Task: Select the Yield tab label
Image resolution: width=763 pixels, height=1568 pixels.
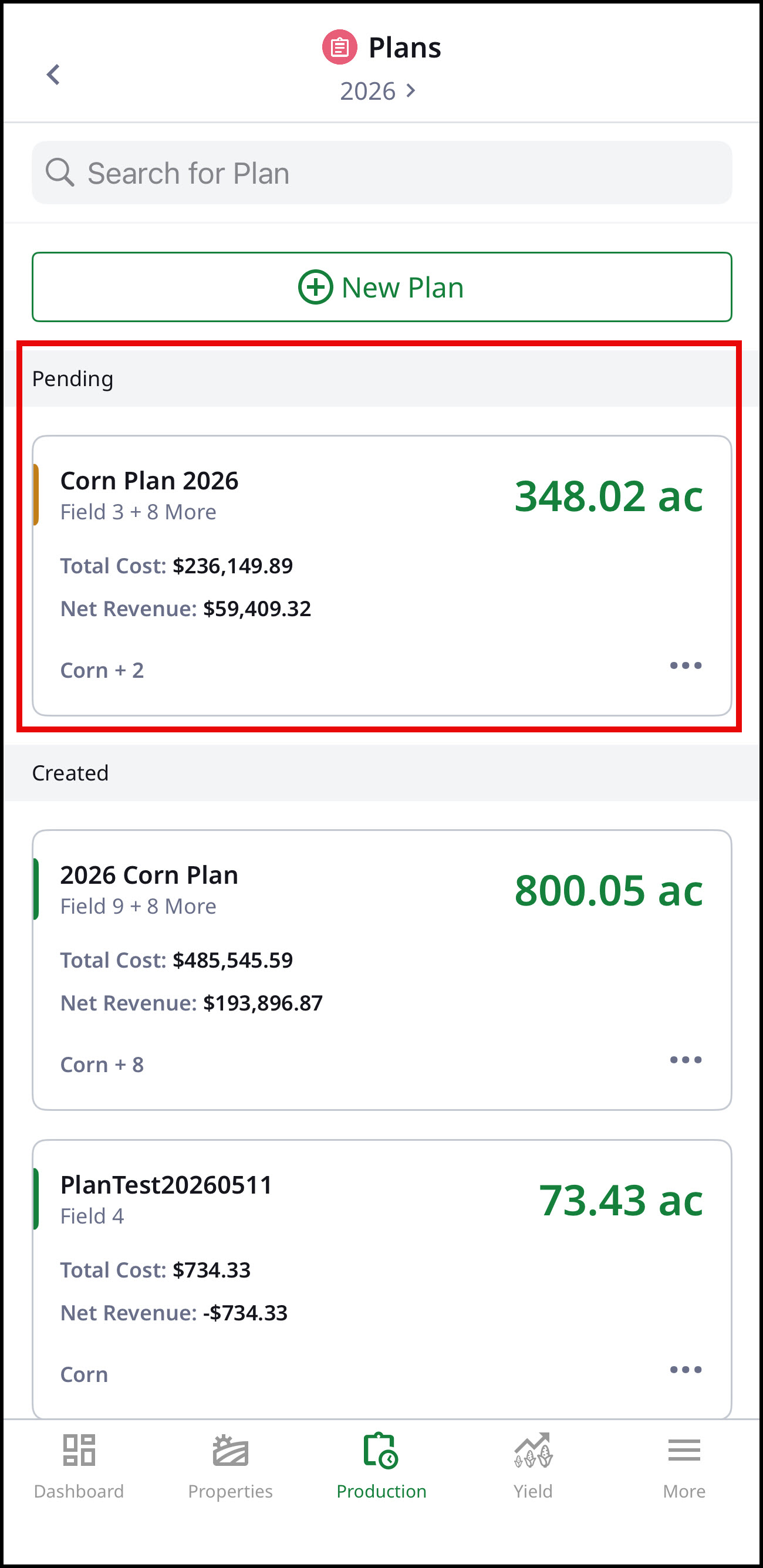Action: point(533,1491)
